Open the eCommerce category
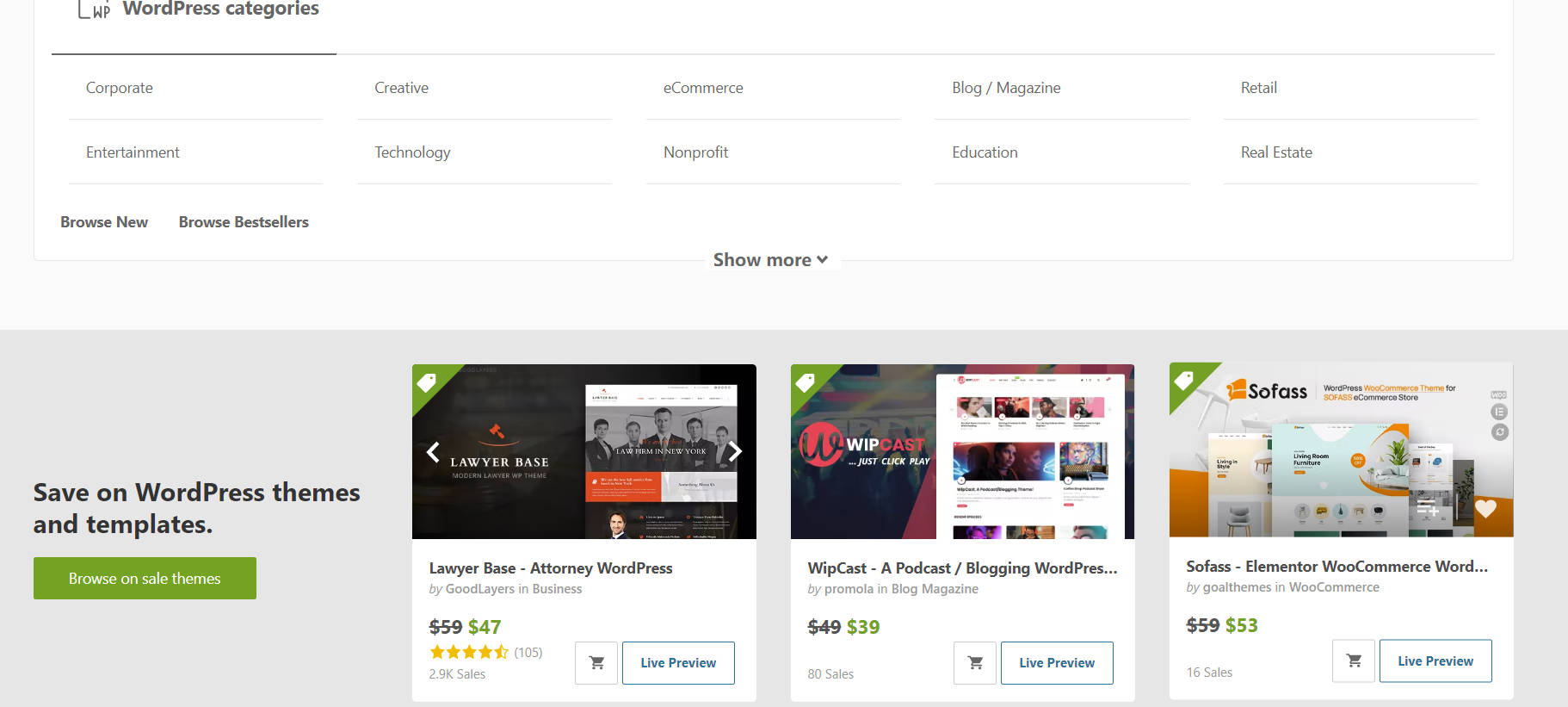The height and width of the screenshot is (707, 1568). pos(703,88)
